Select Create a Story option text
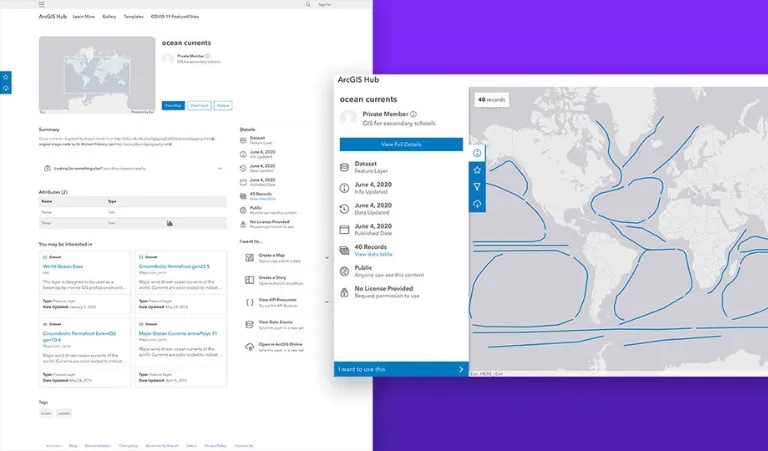The height and width of the screenshot is (451, 768). 272,278
